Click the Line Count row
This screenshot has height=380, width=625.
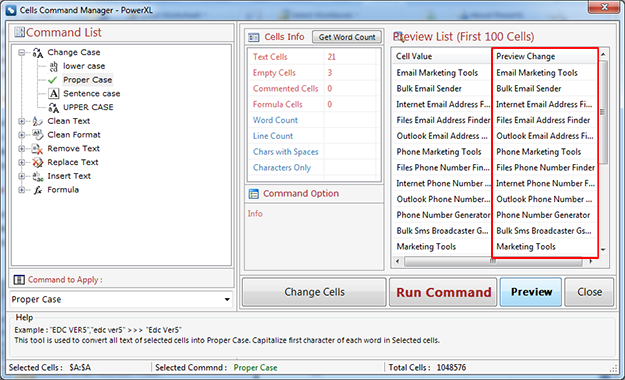(x=313, y=136)
